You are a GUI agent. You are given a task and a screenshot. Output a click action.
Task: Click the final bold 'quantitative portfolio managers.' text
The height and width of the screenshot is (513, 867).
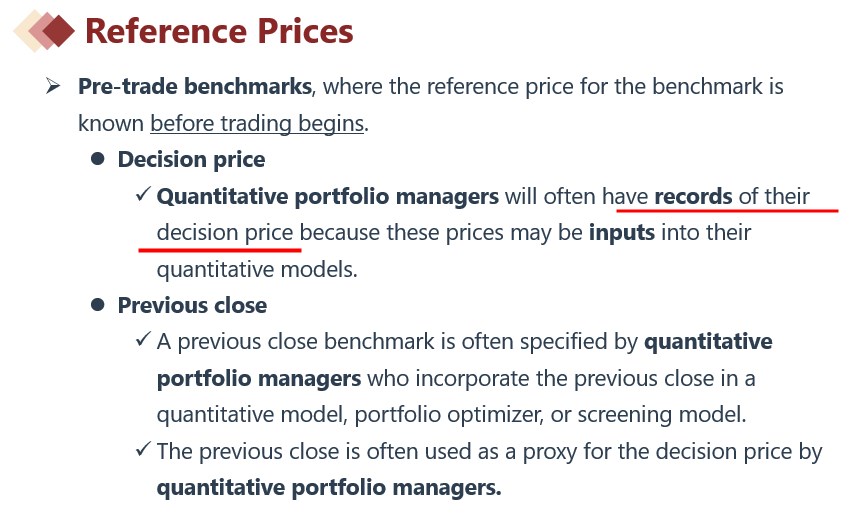click(329, 488)
